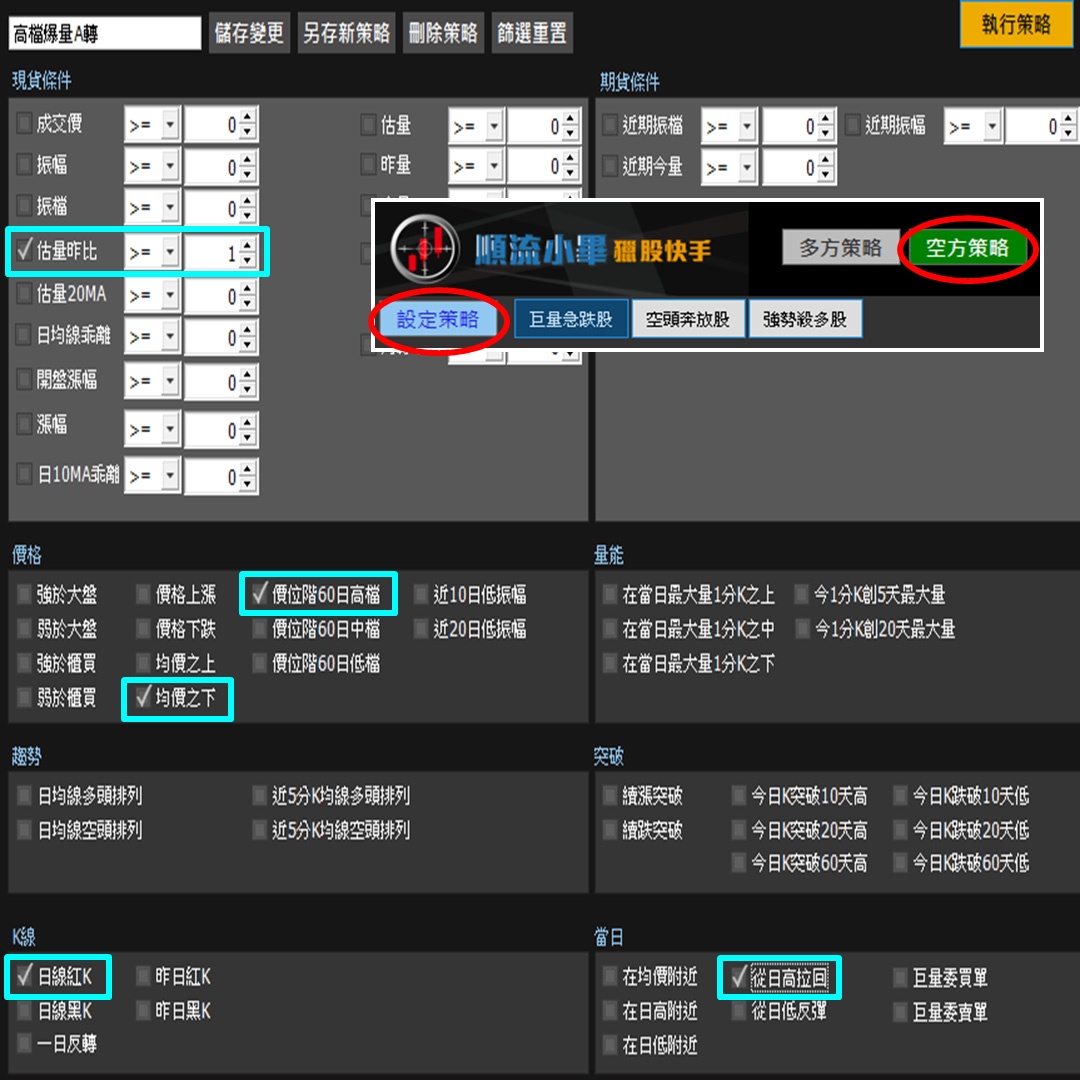Click the 刪除策略 button
Screen dimensions: 1080x1080
(443, 32)
